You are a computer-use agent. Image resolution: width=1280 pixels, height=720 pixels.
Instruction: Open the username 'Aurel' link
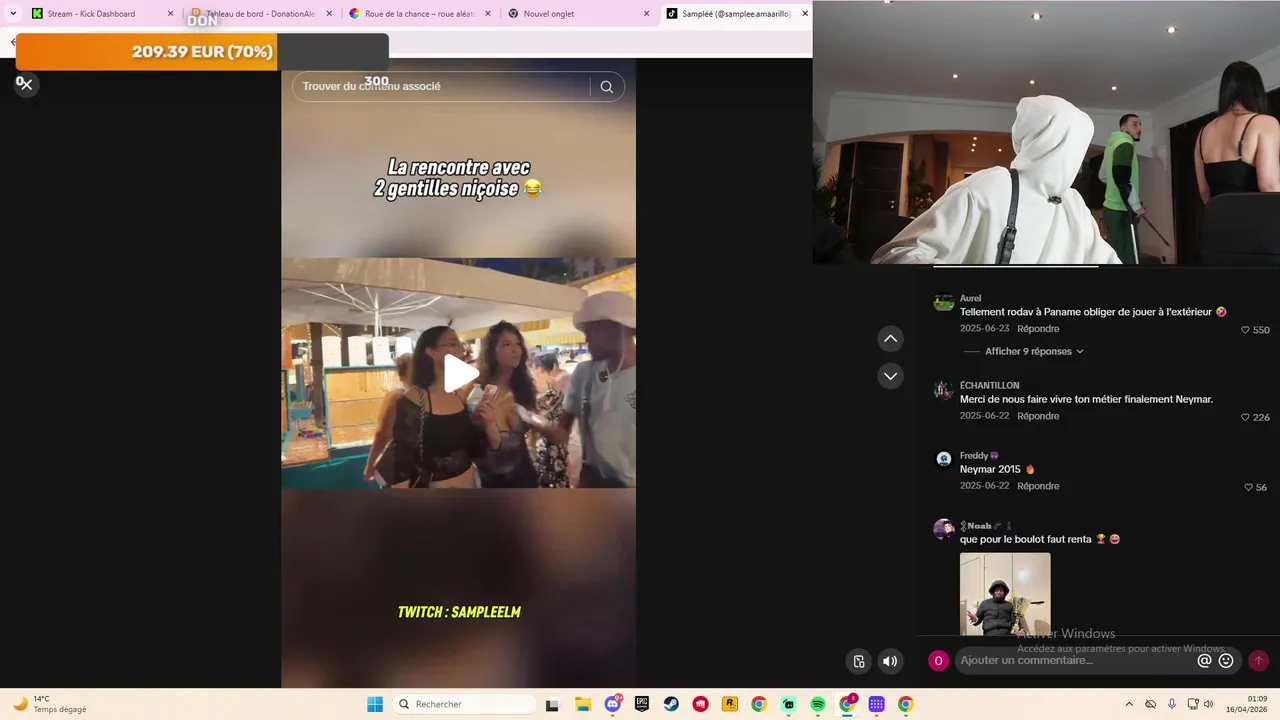click(970, 298)
